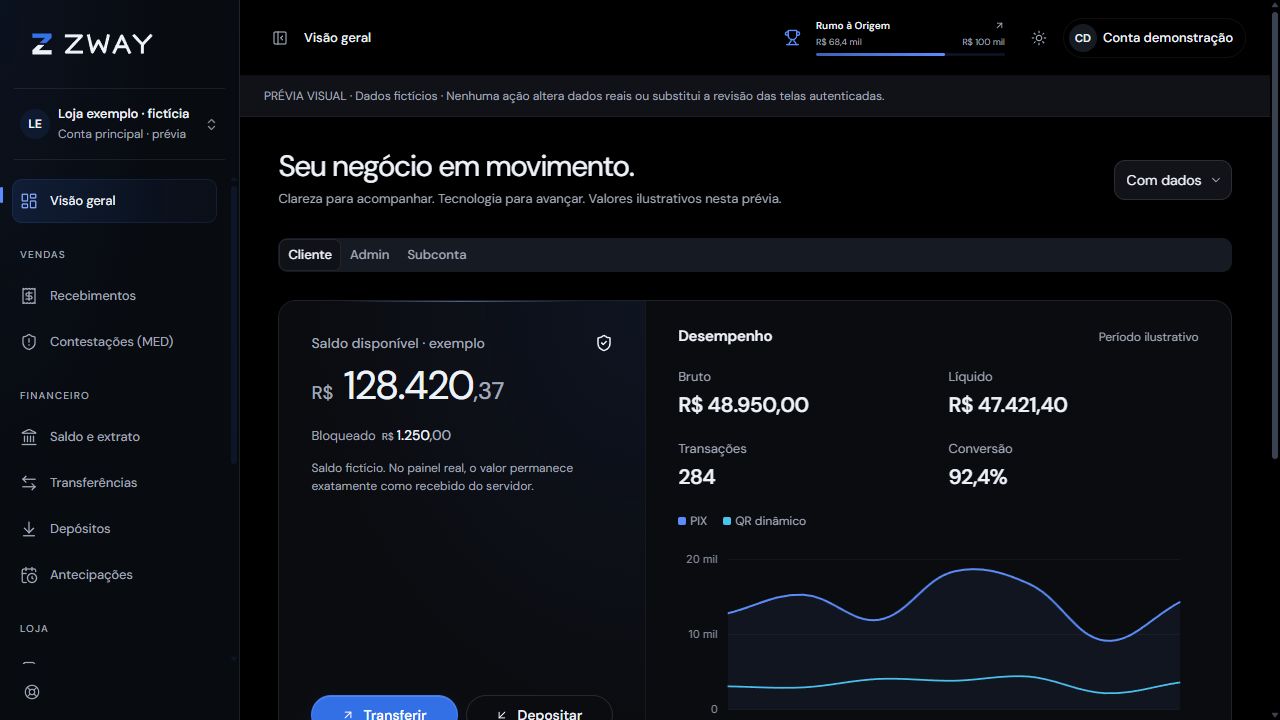Click the CD avatar circle
The width and height of the screenshot is (1280, 720).
[x=1082, y=38]
